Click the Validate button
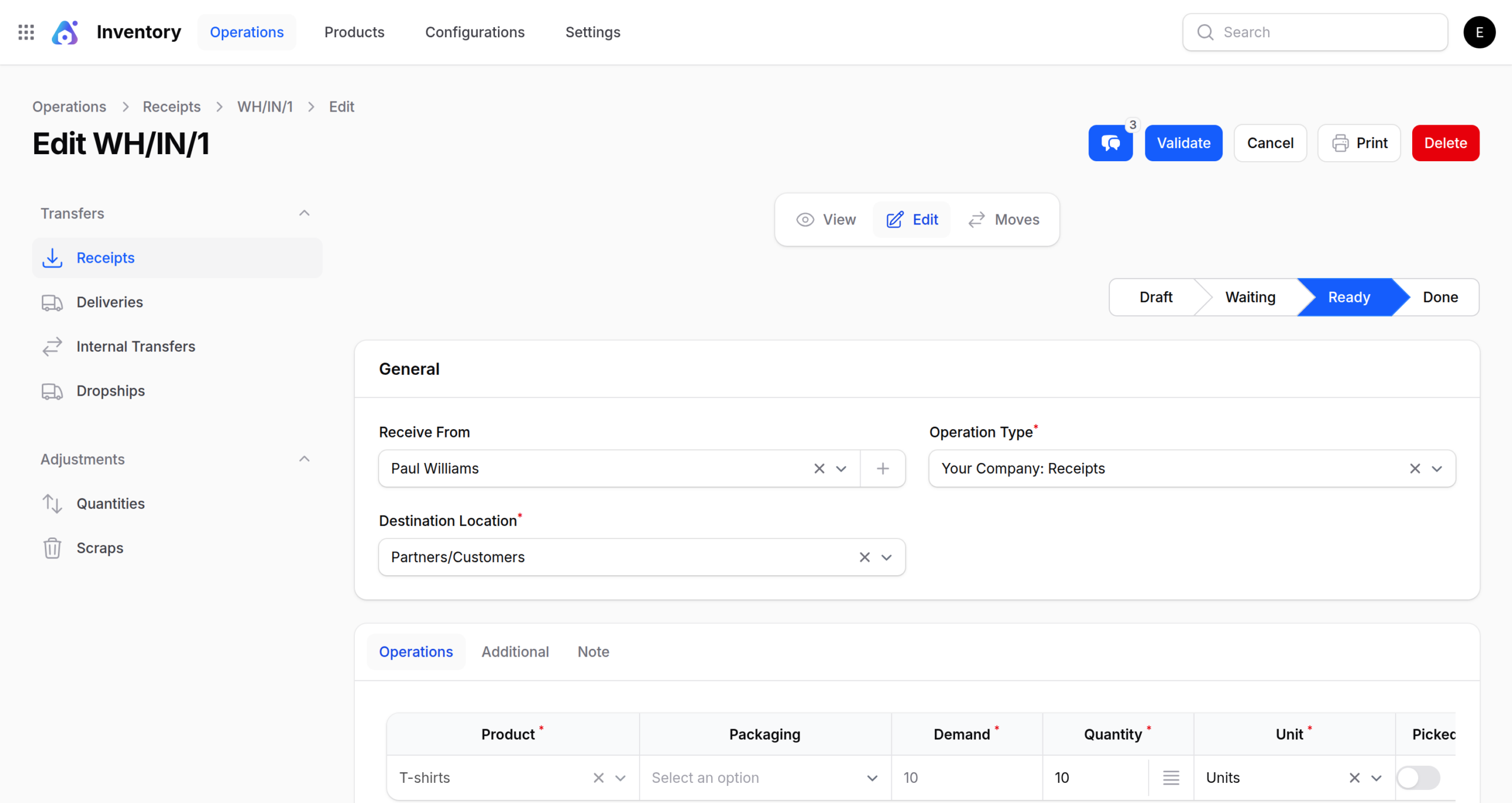 click(x=1183, y=143)
